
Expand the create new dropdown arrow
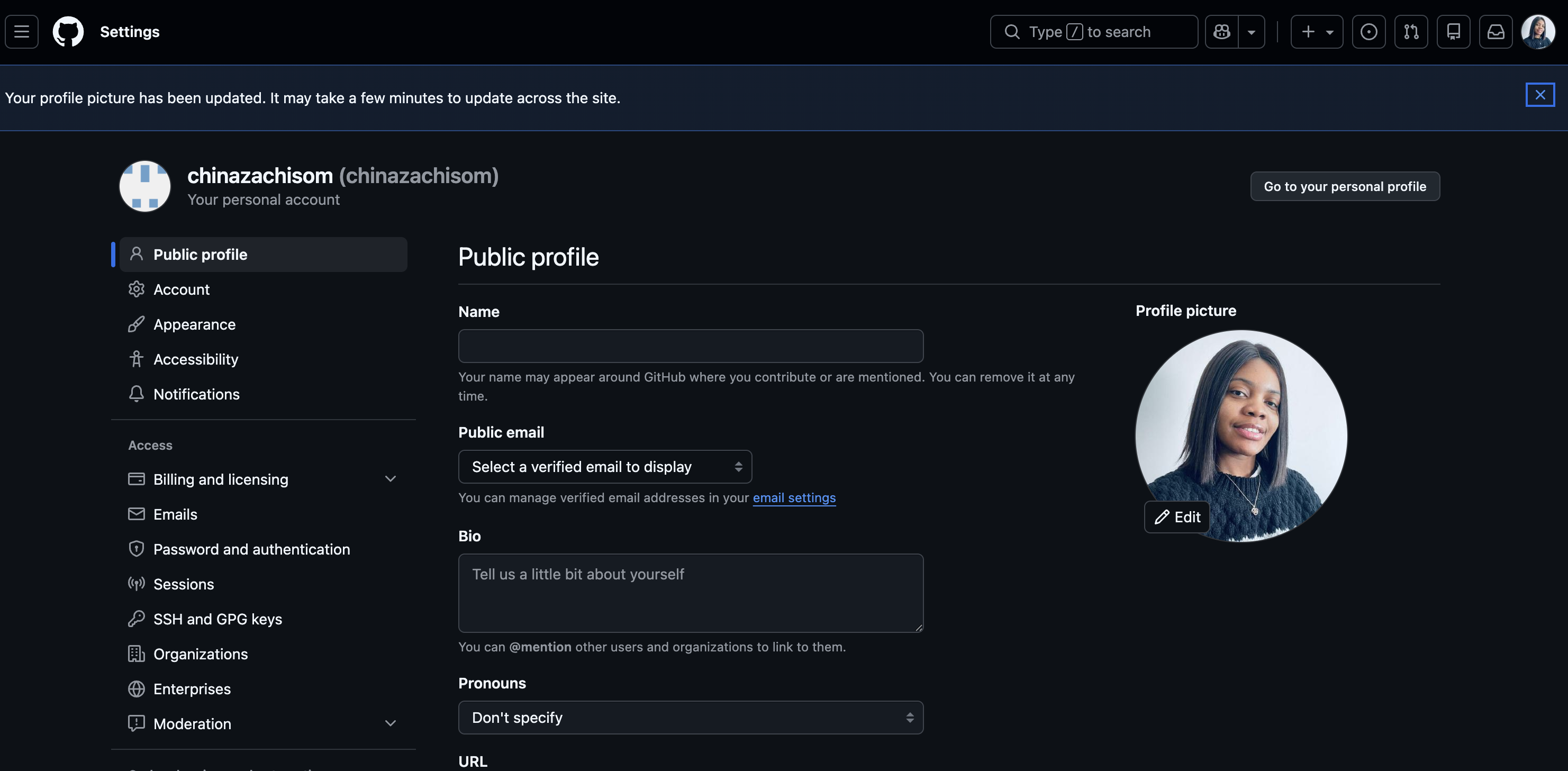pos(1329,31)
